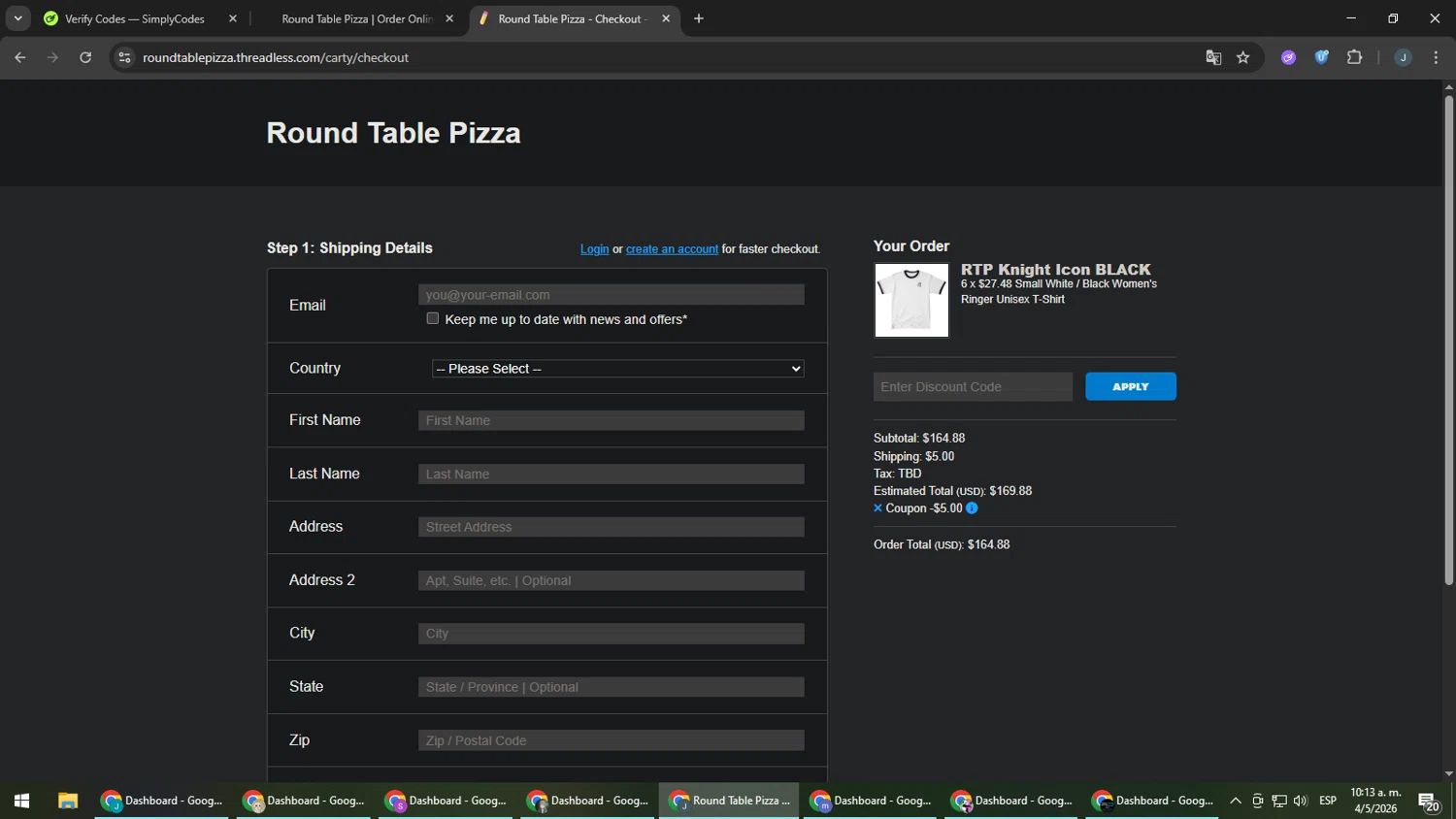Click the City input field

pos(612,634)
